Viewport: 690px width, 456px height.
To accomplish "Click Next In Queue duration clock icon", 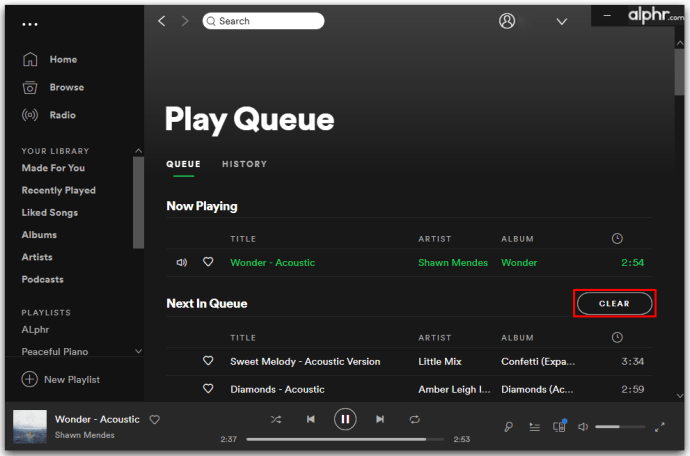I will click(617, 338).
